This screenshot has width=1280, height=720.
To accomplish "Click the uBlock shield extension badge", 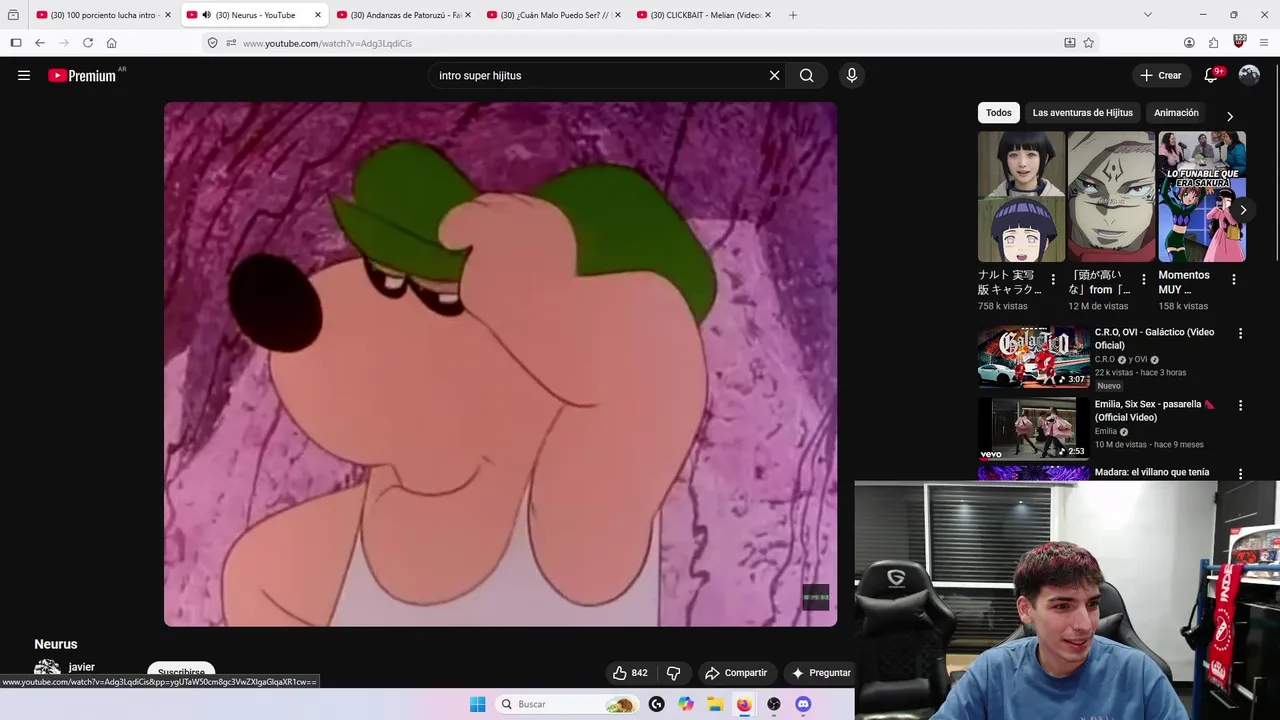I will pos(1239,42).
